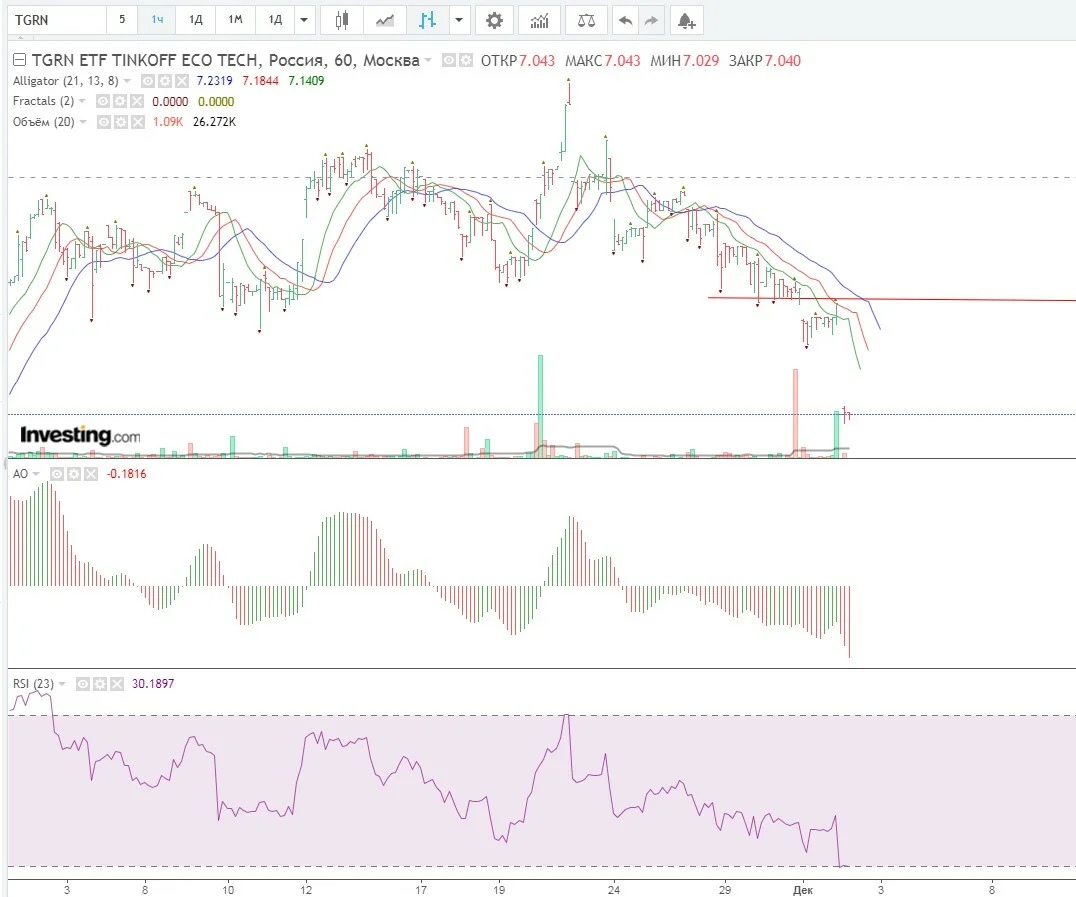Hide the Объём volume indicator
This screenshot has width=1076, height=897.
(104, 122)
